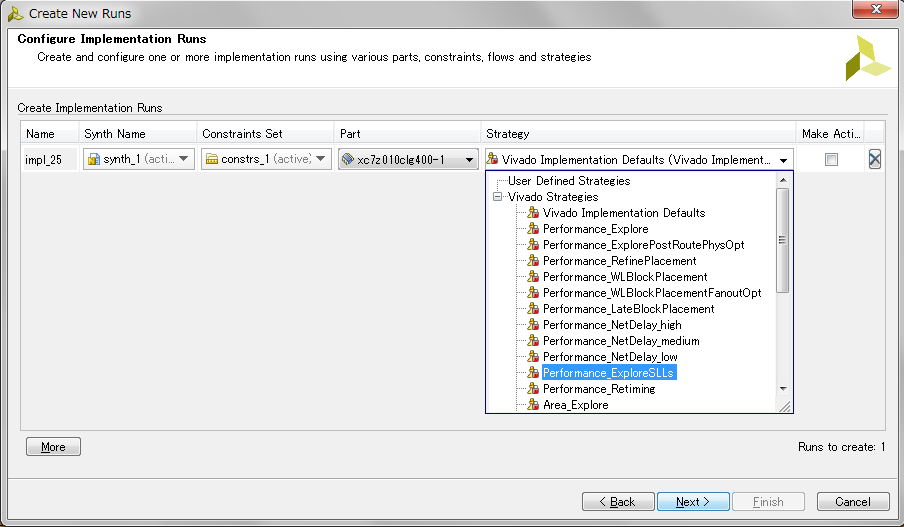The width and height of the screenshot is (904, 527).
Task: Pick the Performance_WLBlockPlacement strategy
Action: (625, 277)
